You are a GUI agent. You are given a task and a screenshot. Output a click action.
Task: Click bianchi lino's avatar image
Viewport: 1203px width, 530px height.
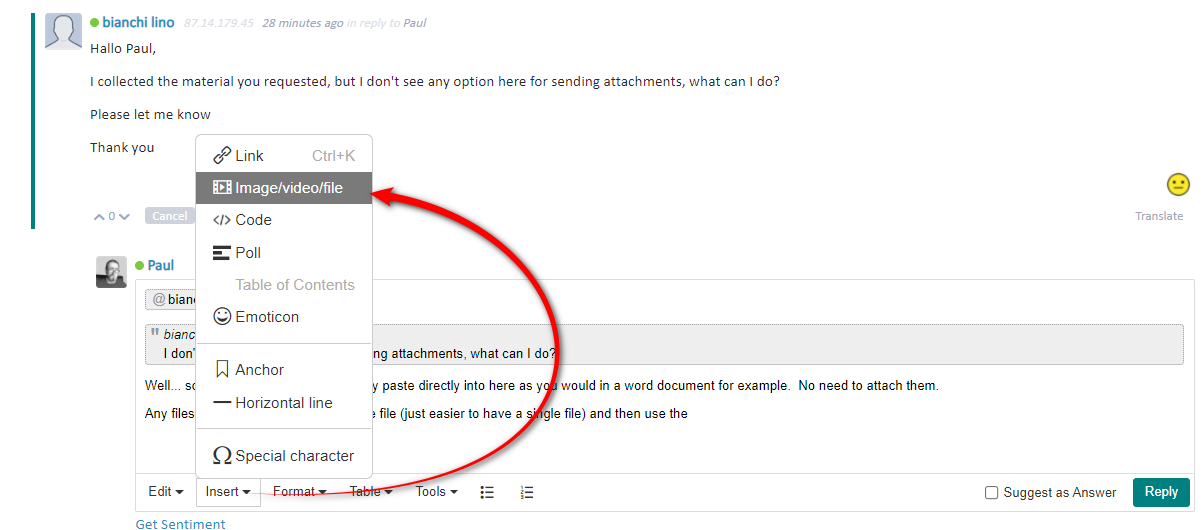coord(64,31)
